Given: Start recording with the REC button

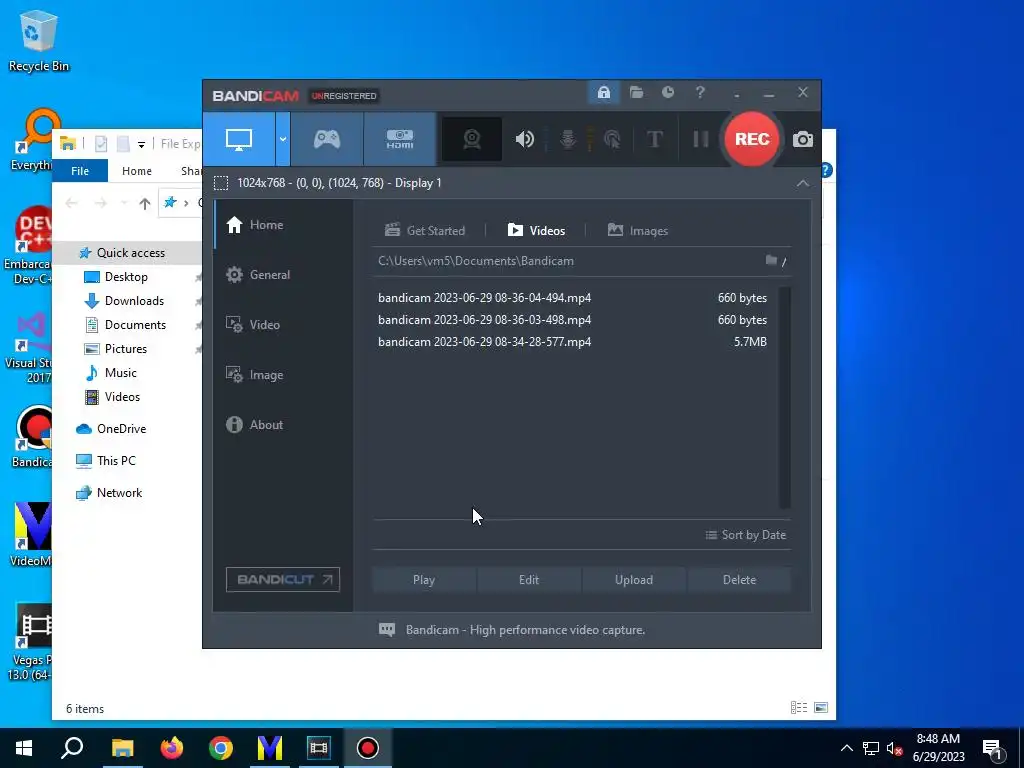Looking at the screenshot, I should 752,139.
